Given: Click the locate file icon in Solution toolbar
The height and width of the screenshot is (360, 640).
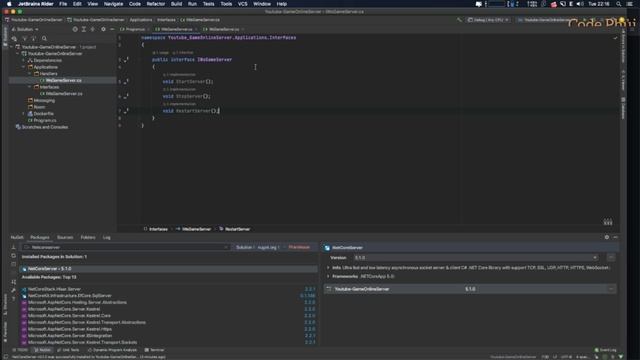Looking at the screenshot, I should tap(75, 29).
